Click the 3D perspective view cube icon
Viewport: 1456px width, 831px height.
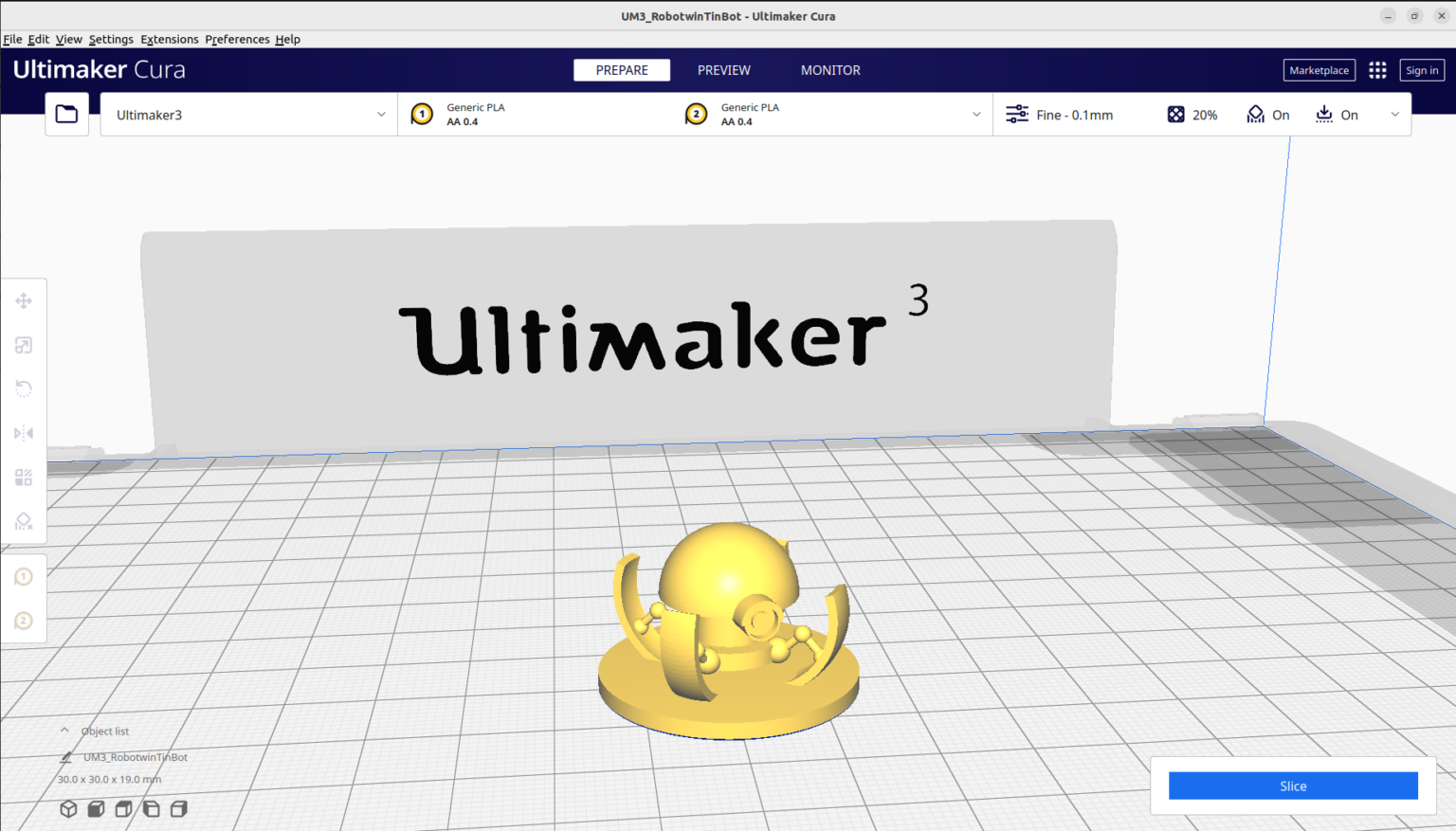pos(68,808)
